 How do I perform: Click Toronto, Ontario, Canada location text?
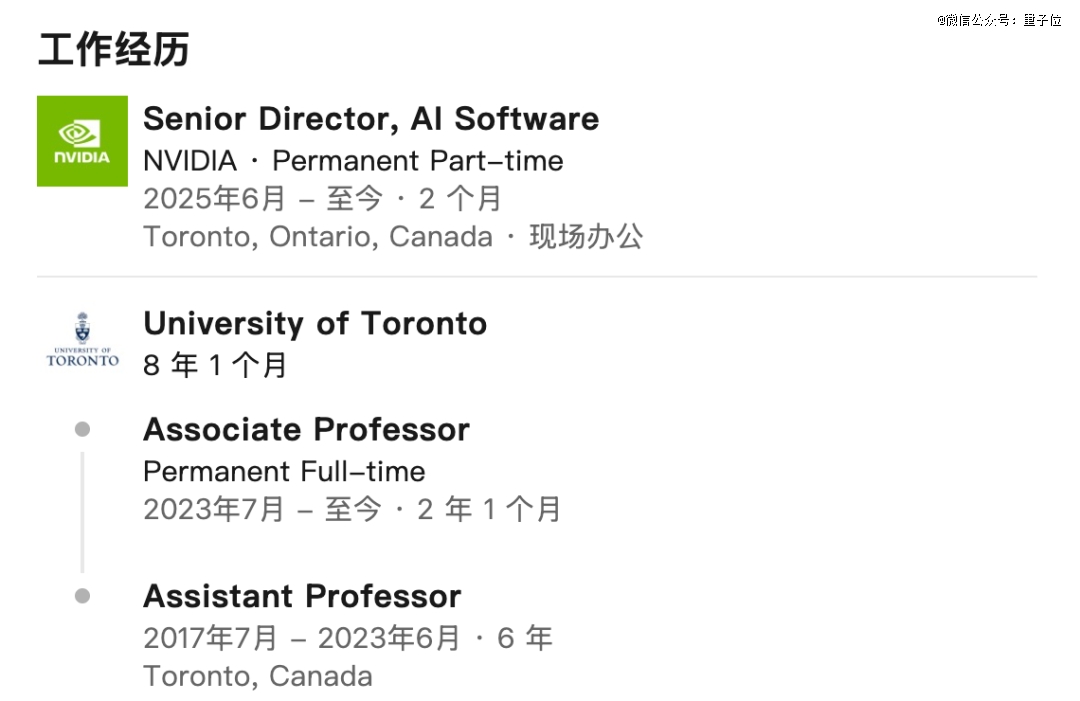pyautogui.click(x=318, y=237)
